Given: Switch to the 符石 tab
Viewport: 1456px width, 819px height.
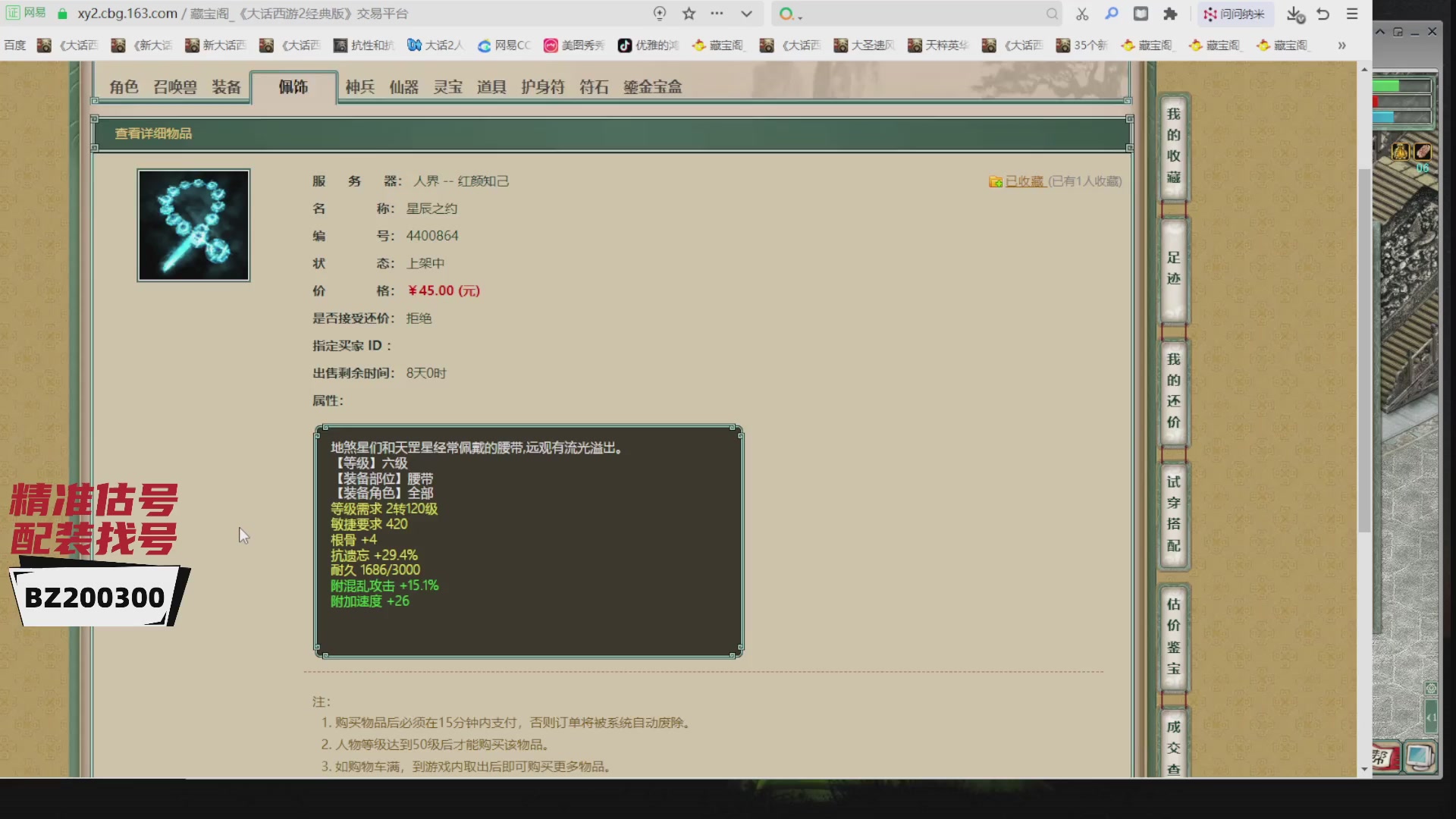Looking at the screenshot, I should tap(595, 87).
